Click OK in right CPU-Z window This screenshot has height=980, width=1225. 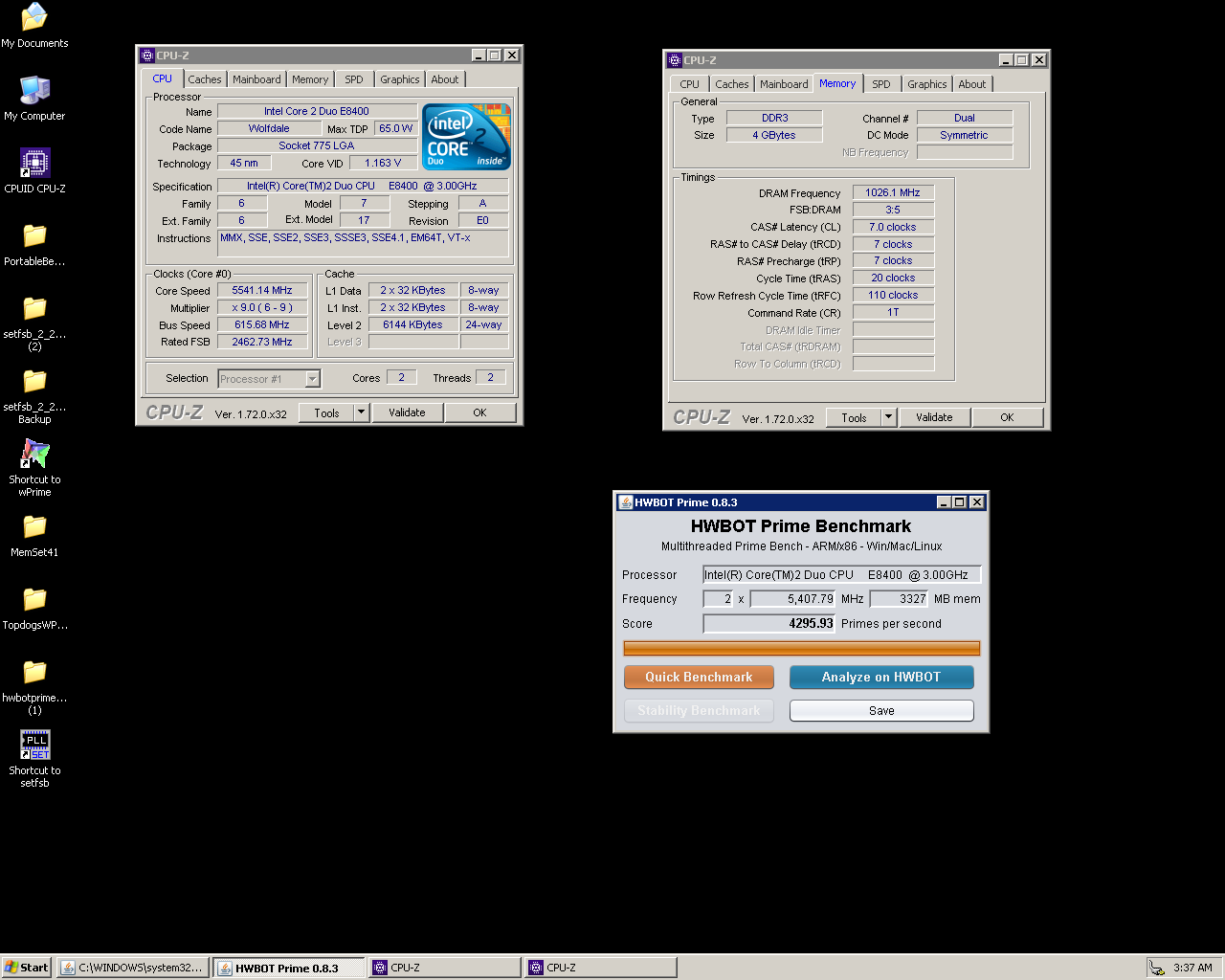point(1007,417)
